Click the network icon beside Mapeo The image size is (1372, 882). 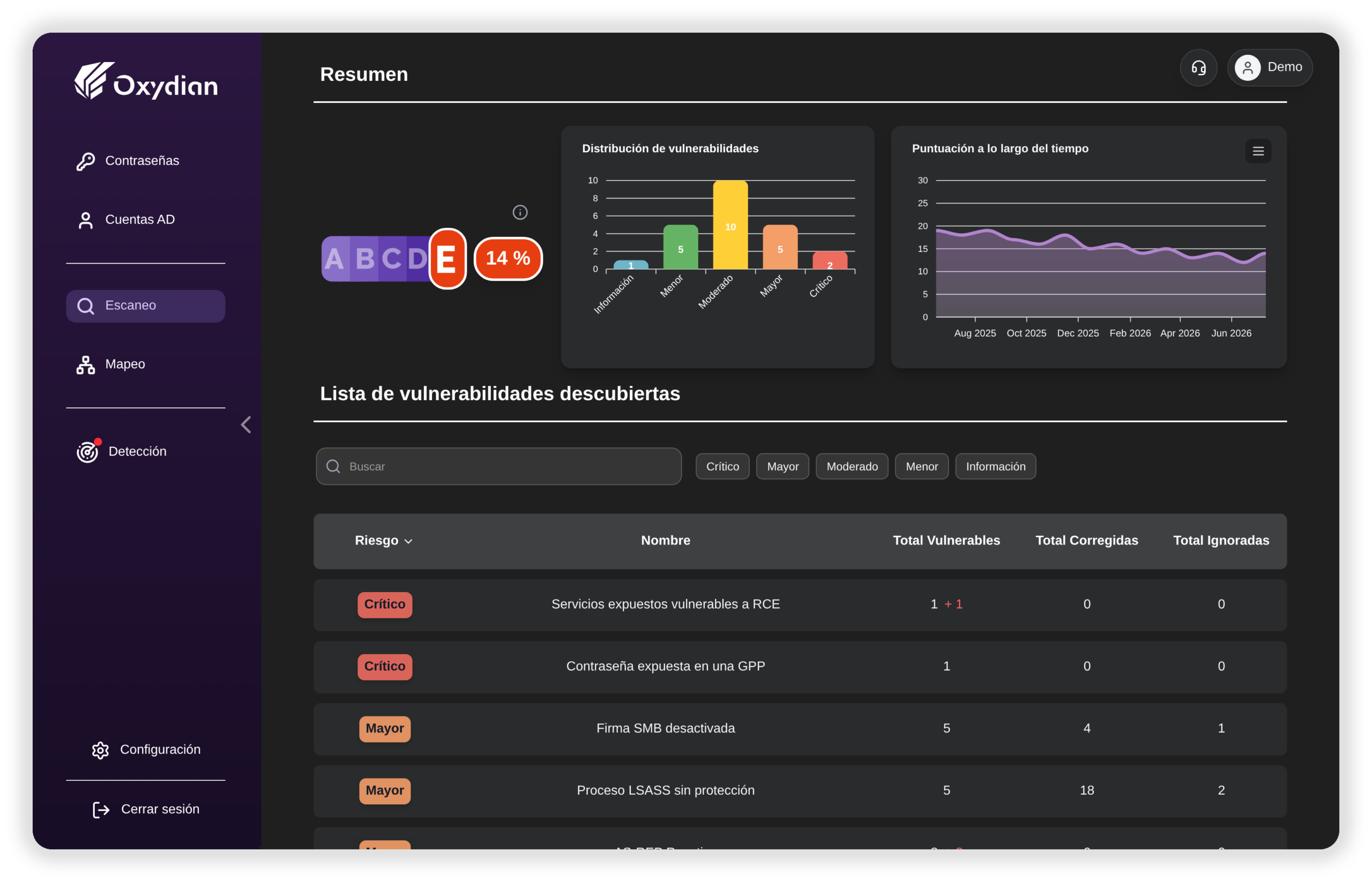point(85,365)
